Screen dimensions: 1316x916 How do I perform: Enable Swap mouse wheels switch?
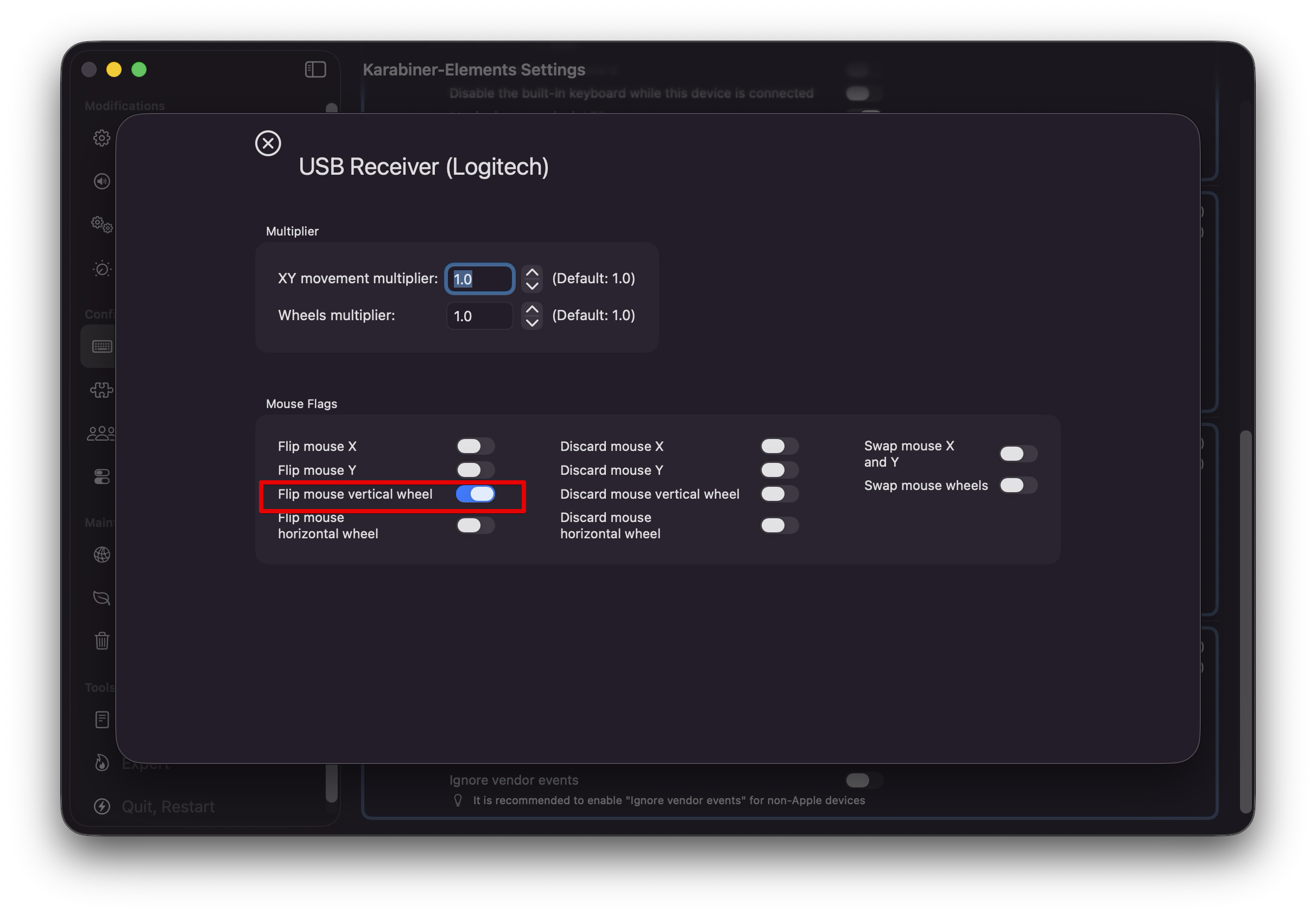(1018, 485)
